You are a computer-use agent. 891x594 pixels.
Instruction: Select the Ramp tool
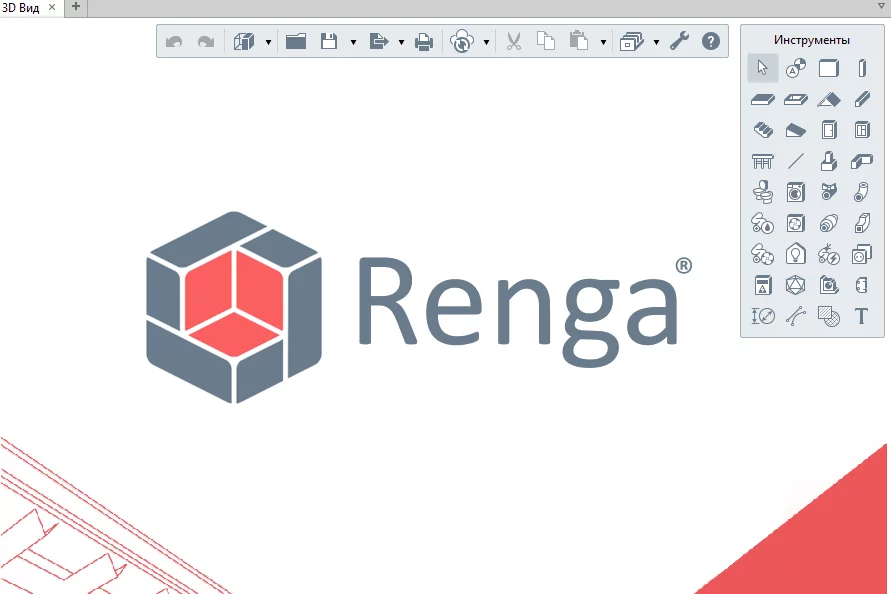pyautogui.click(x=796, y=130)
